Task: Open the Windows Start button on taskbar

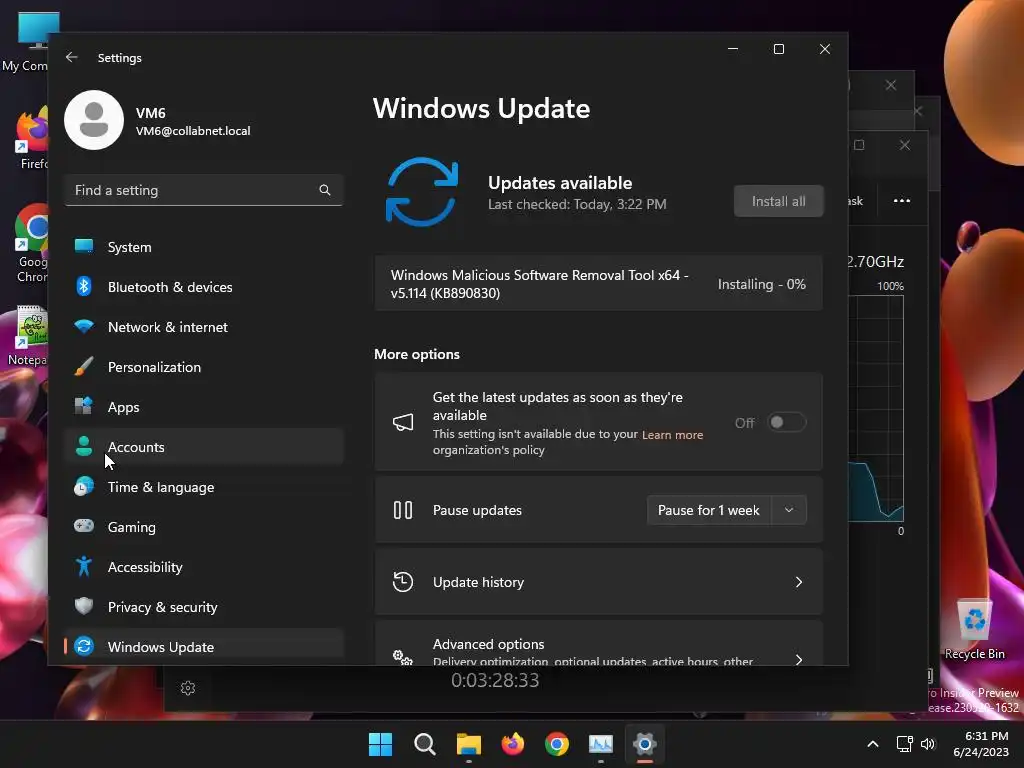Action: click(380, 744)
